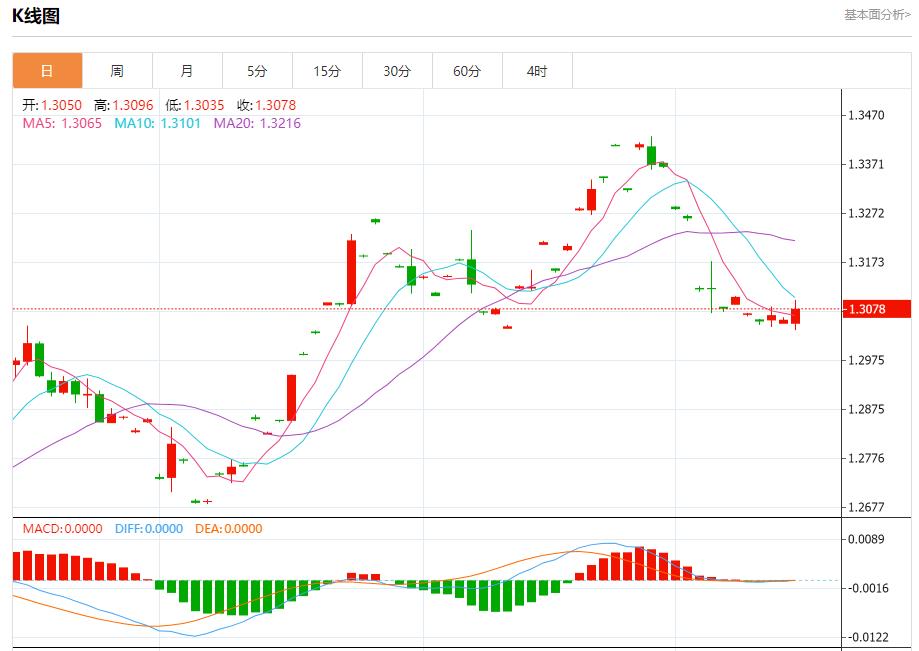Click the MACD indicator label
The width and height of the screenshot is (919, 651).
(x=62, y=529)
